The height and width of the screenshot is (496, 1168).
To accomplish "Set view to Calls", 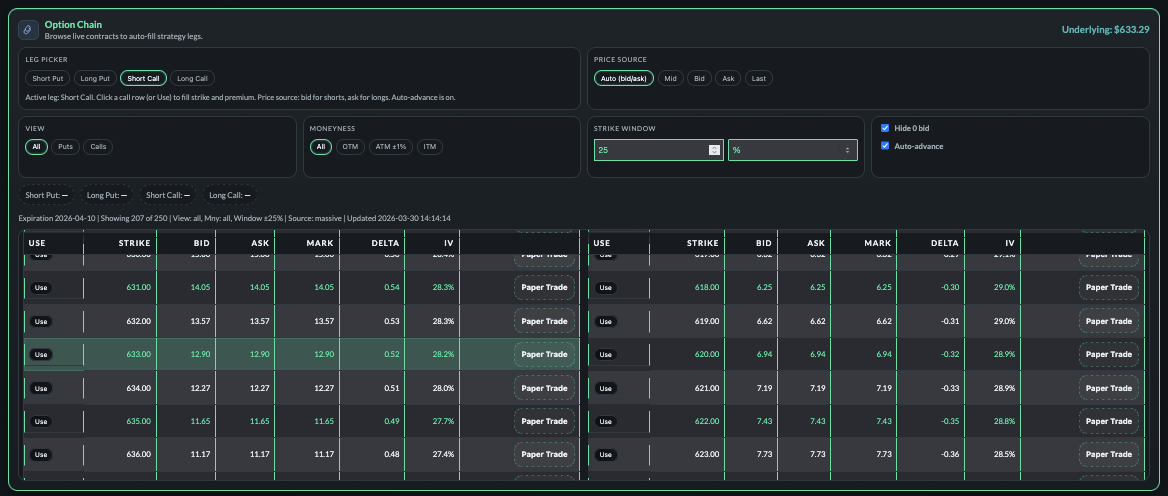I will [x=98, y=147].
